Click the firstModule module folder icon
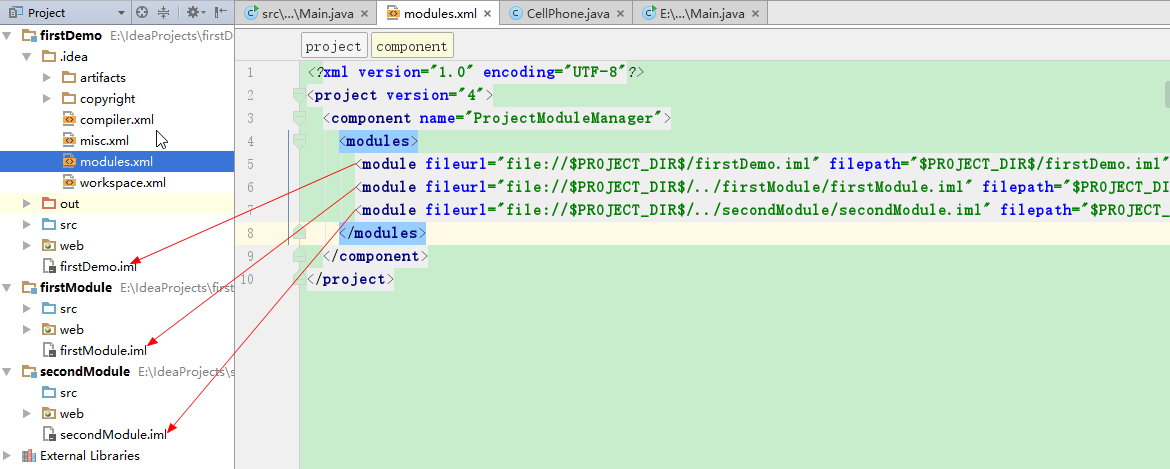Screen dimensions: 1170x469 tap(29, 287)
